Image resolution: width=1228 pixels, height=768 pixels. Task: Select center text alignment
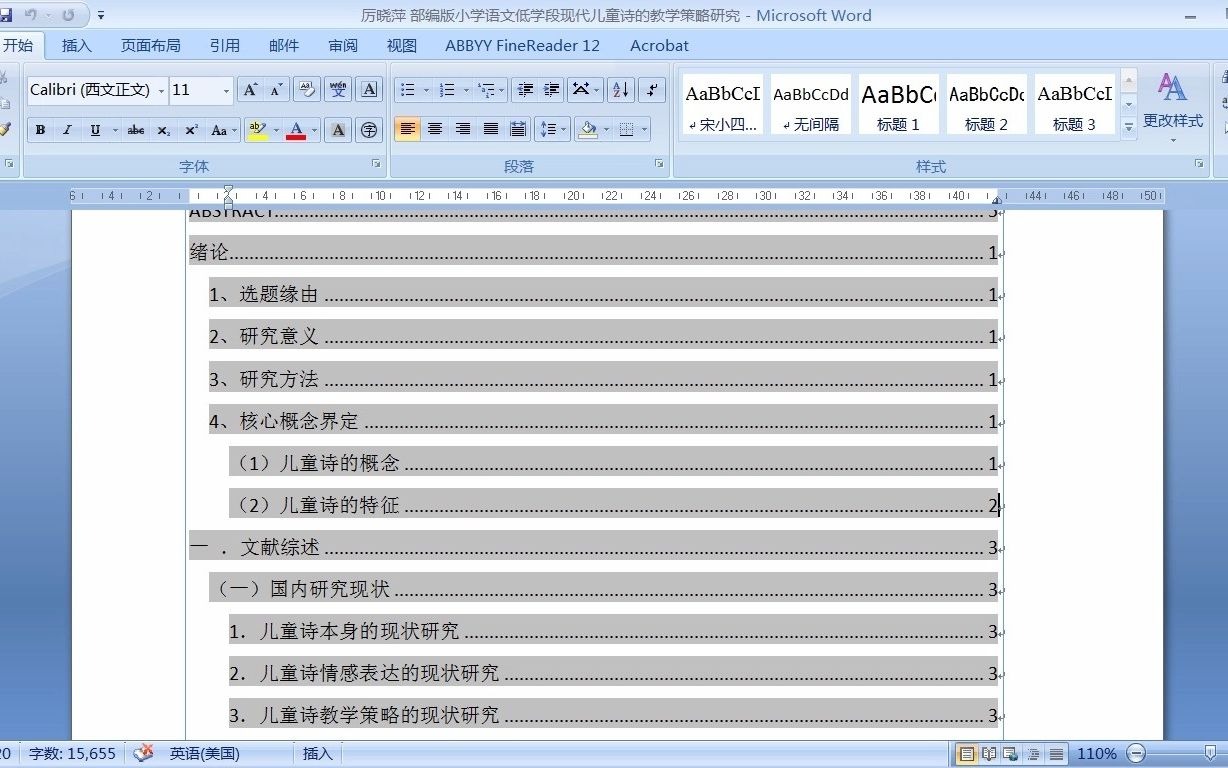pos(435,129)
